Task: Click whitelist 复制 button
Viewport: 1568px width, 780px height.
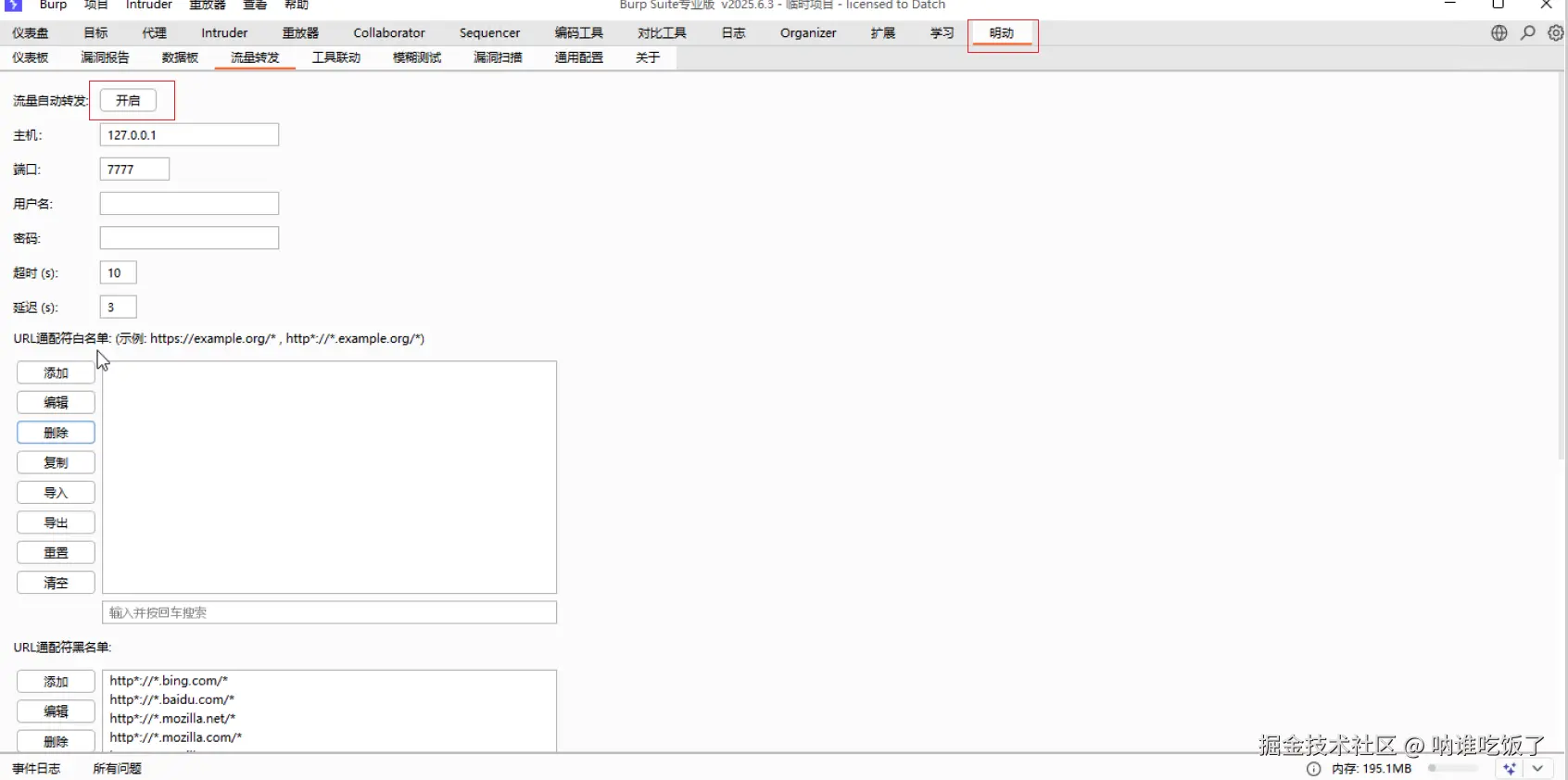Action: [56, 462]
